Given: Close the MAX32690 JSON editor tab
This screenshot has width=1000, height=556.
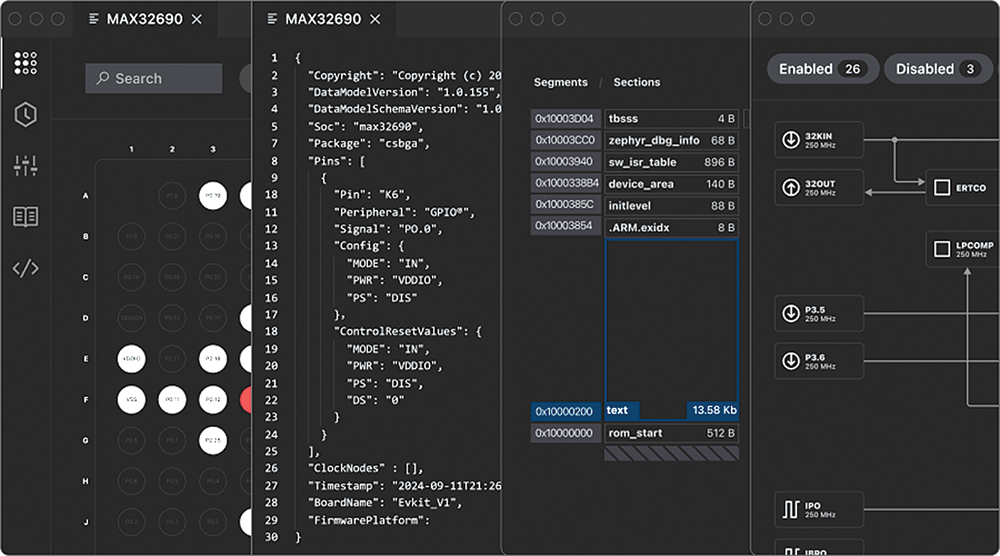Looking at the screenshot, I should (x=376, y=19).
